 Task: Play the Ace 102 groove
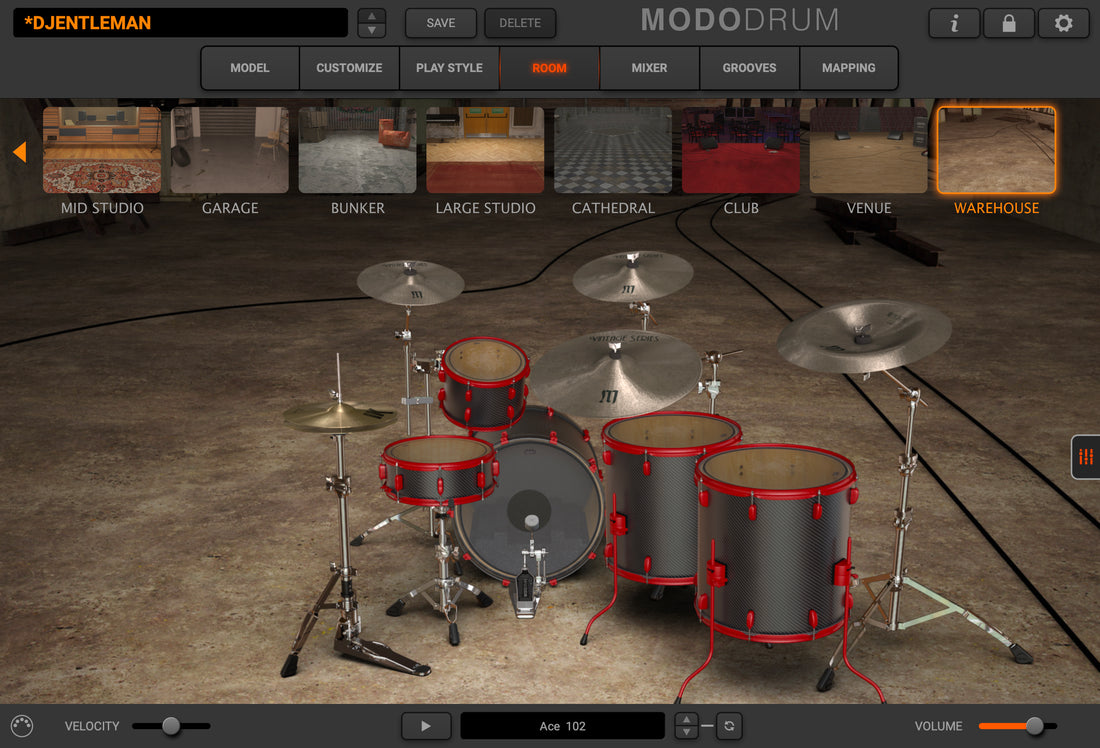[426, 726]
